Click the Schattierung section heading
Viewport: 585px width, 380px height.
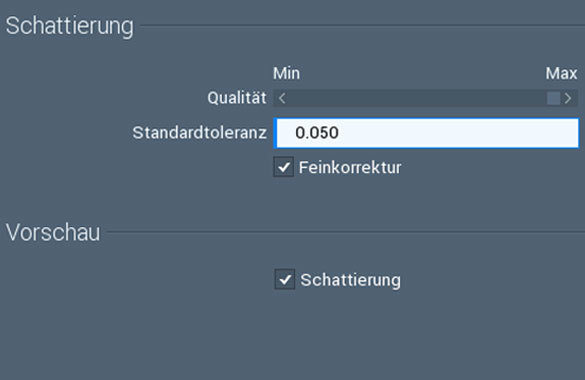point(69,26)
